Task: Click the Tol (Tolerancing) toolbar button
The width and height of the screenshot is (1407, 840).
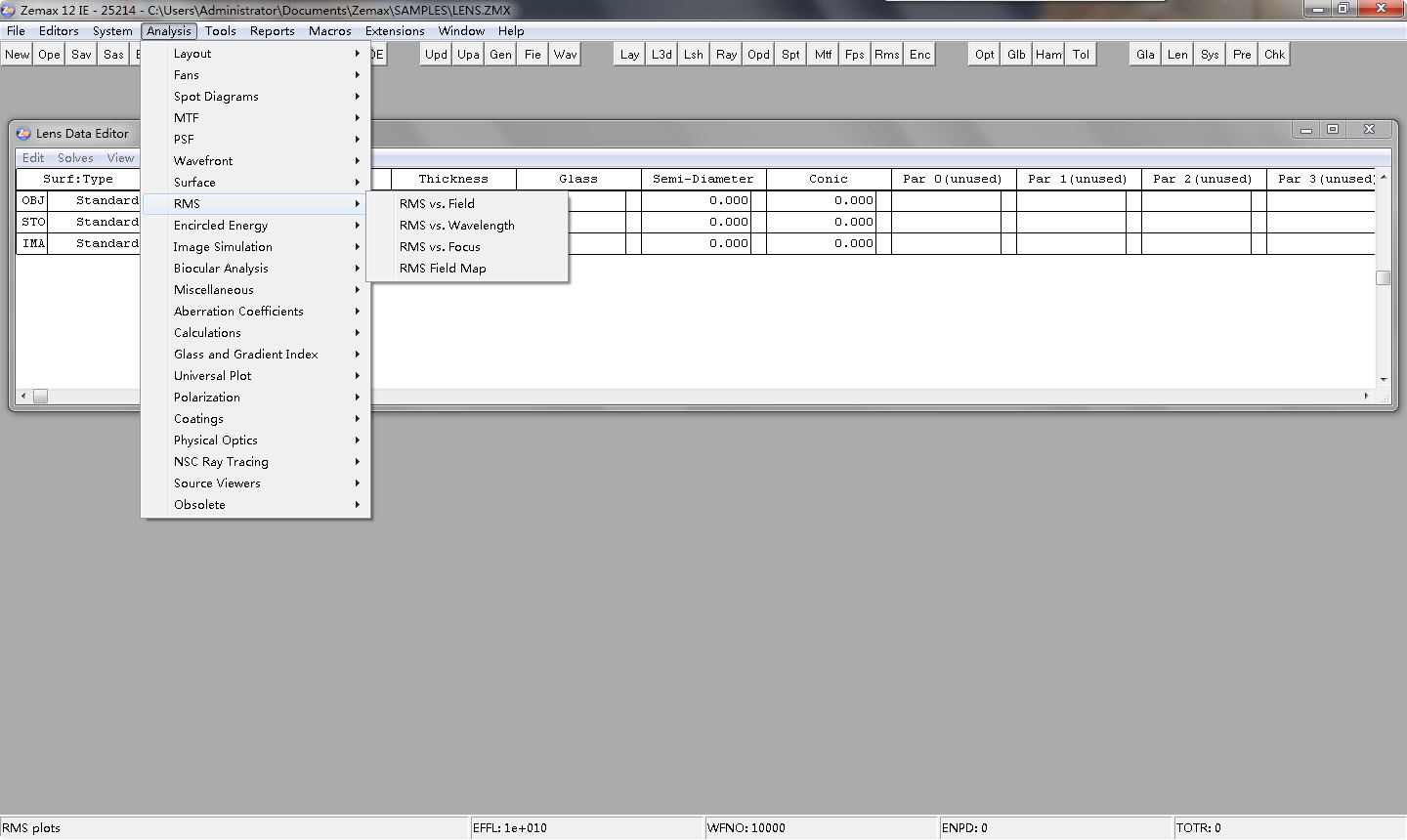Action: pyautogui.click(x=1081, y=55)
